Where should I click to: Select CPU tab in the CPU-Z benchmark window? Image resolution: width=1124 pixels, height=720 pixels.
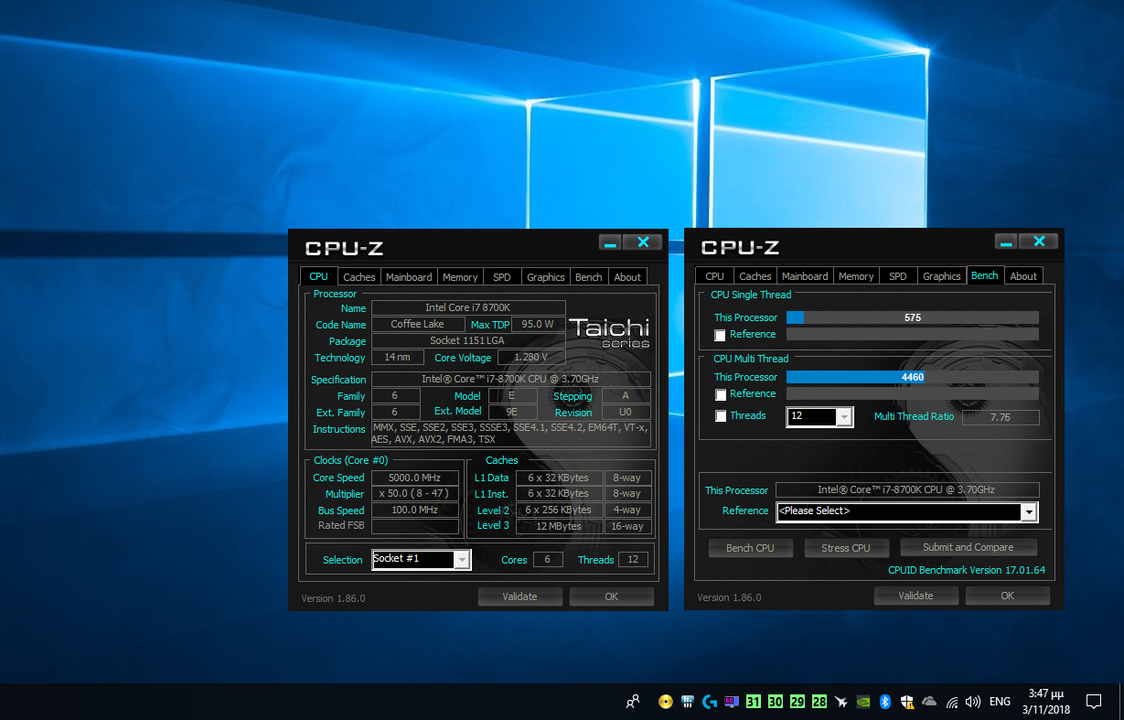[715, 276]
